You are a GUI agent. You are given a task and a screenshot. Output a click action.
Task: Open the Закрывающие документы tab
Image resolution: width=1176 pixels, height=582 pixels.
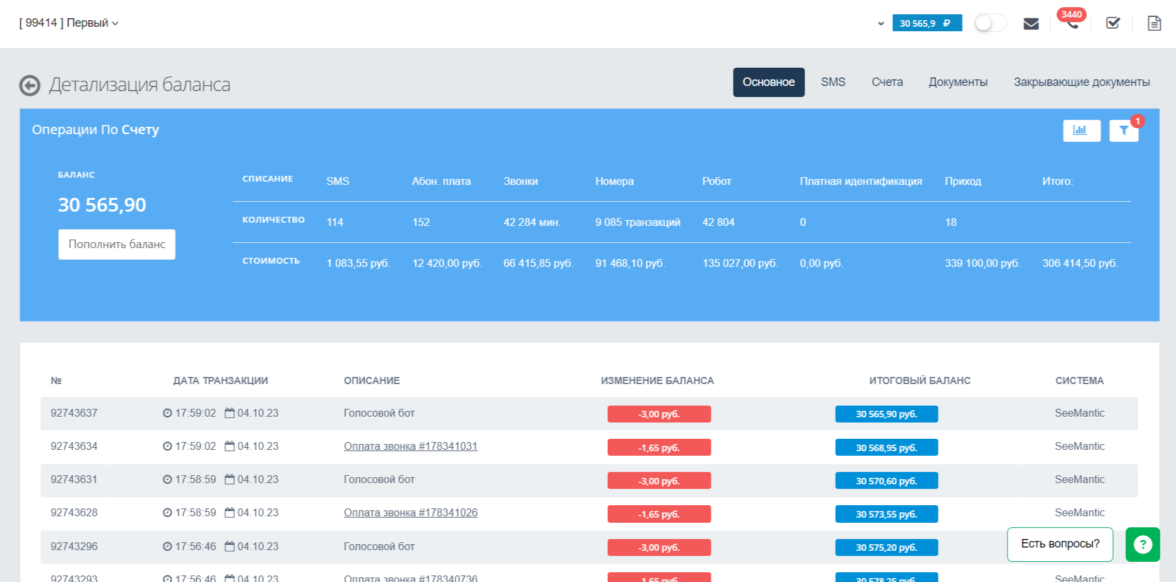coord(1081,82)
